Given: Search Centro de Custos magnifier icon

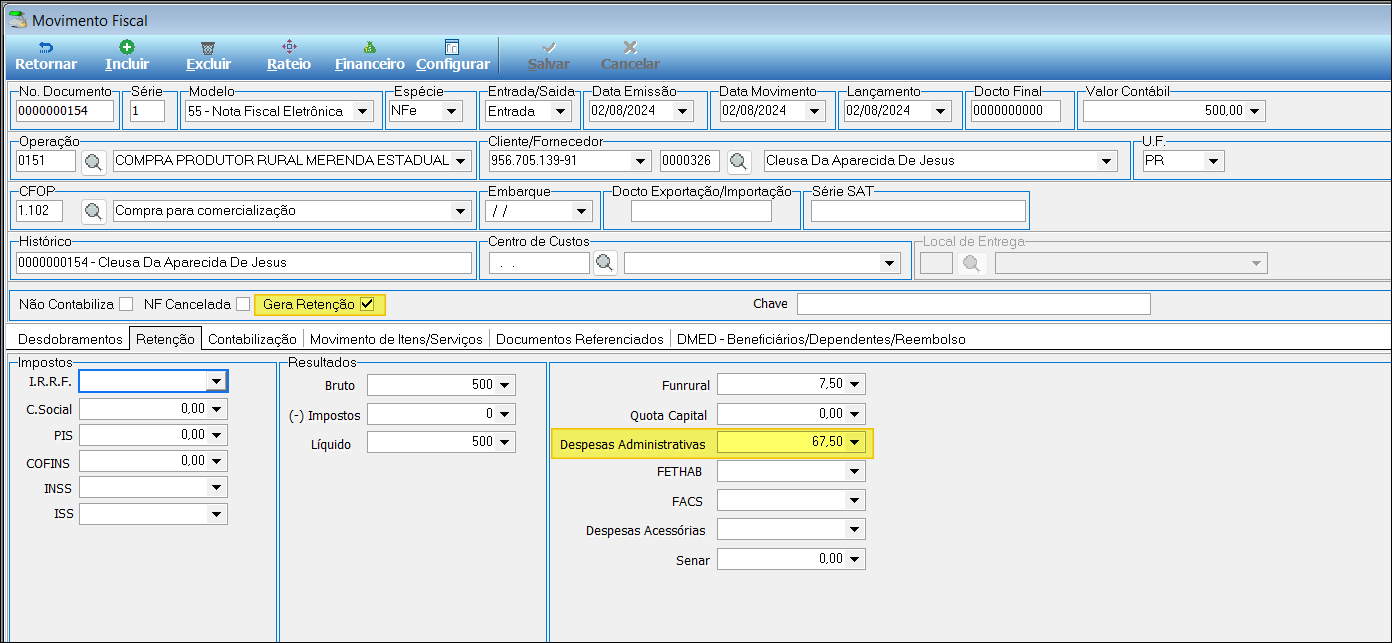Looking at the screenshot, I should click(x=605, y=263).
